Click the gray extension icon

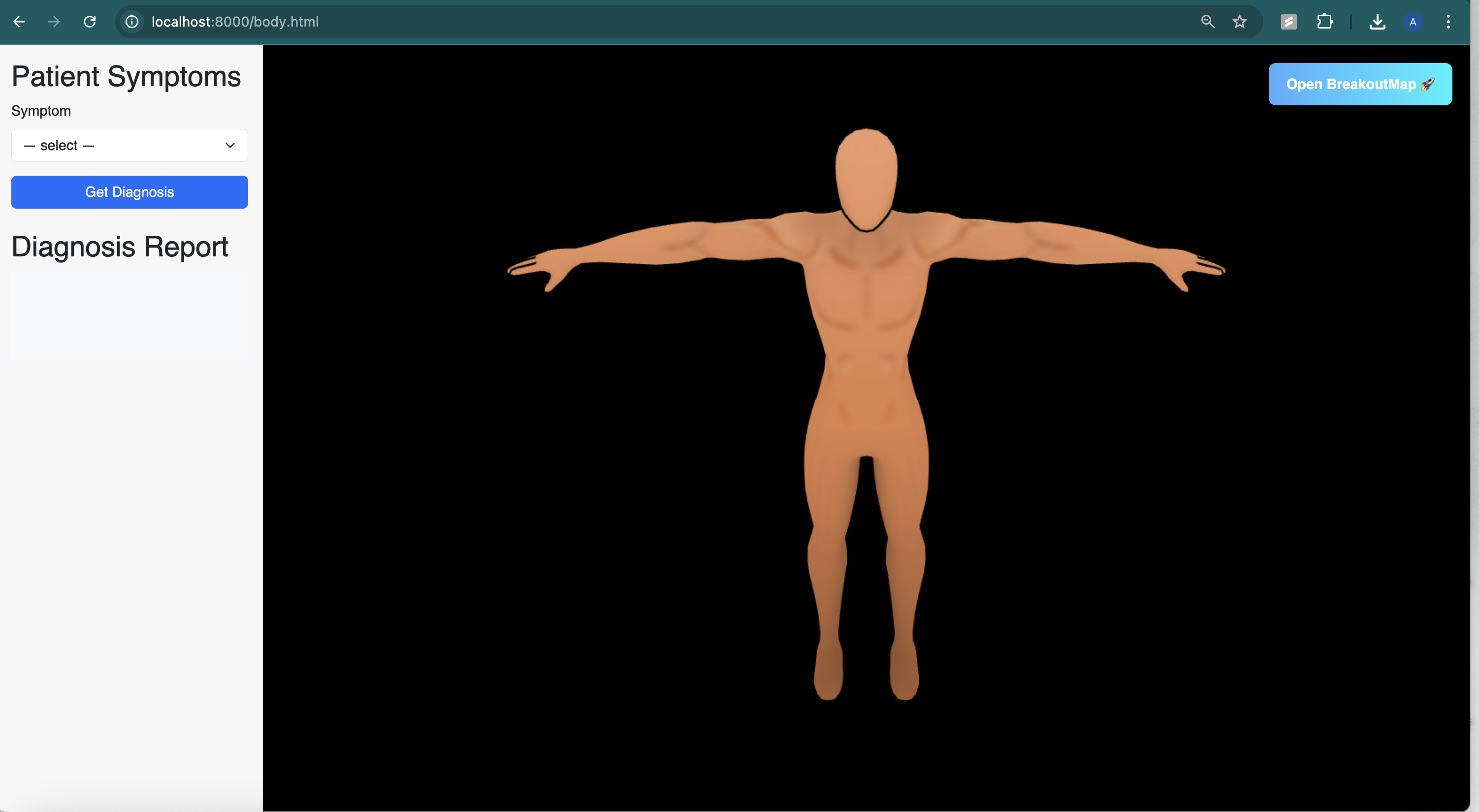click(x=1289, y=22)
